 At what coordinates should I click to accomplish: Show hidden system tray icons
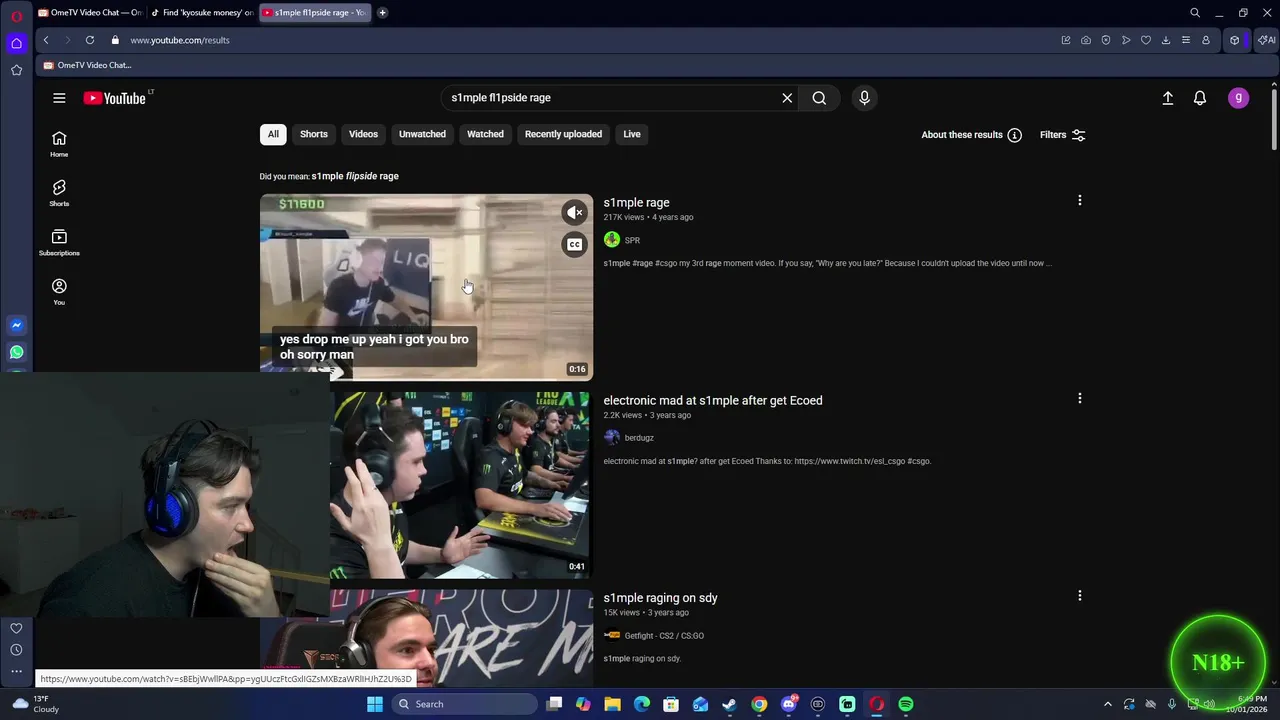click(x=1107, y=704)
